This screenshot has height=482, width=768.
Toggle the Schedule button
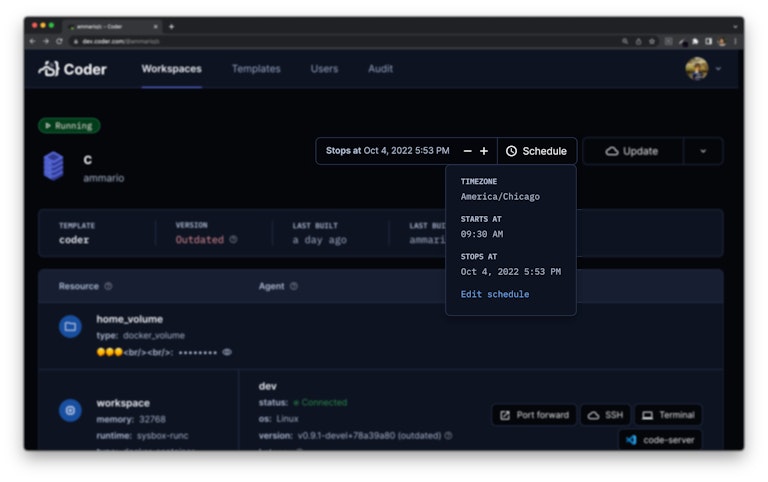coord(537,151)
